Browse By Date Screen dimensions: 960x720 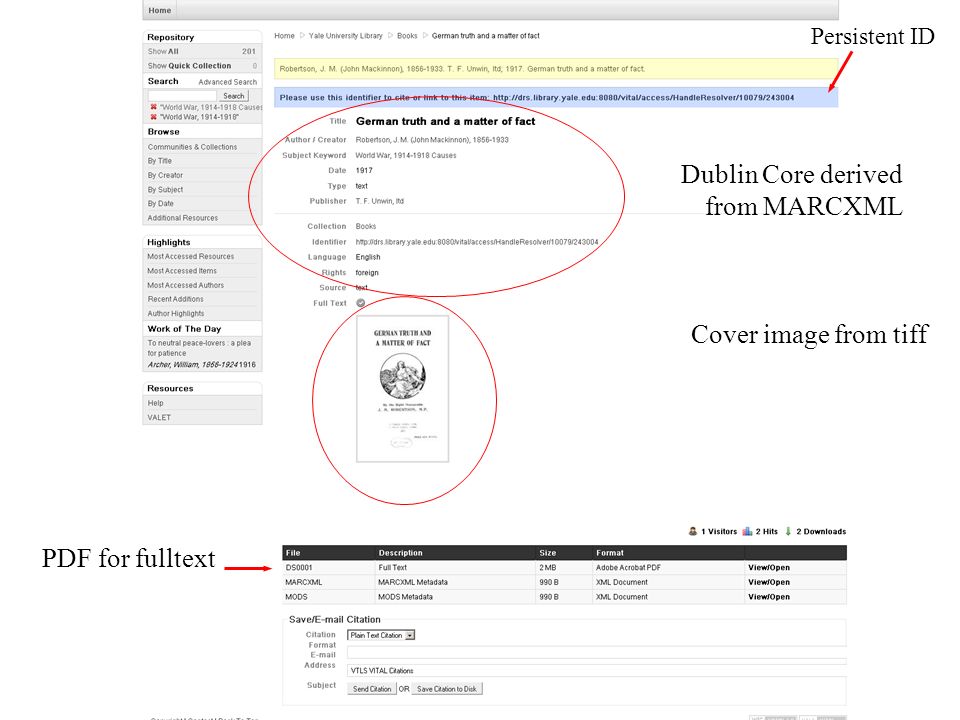160,204
